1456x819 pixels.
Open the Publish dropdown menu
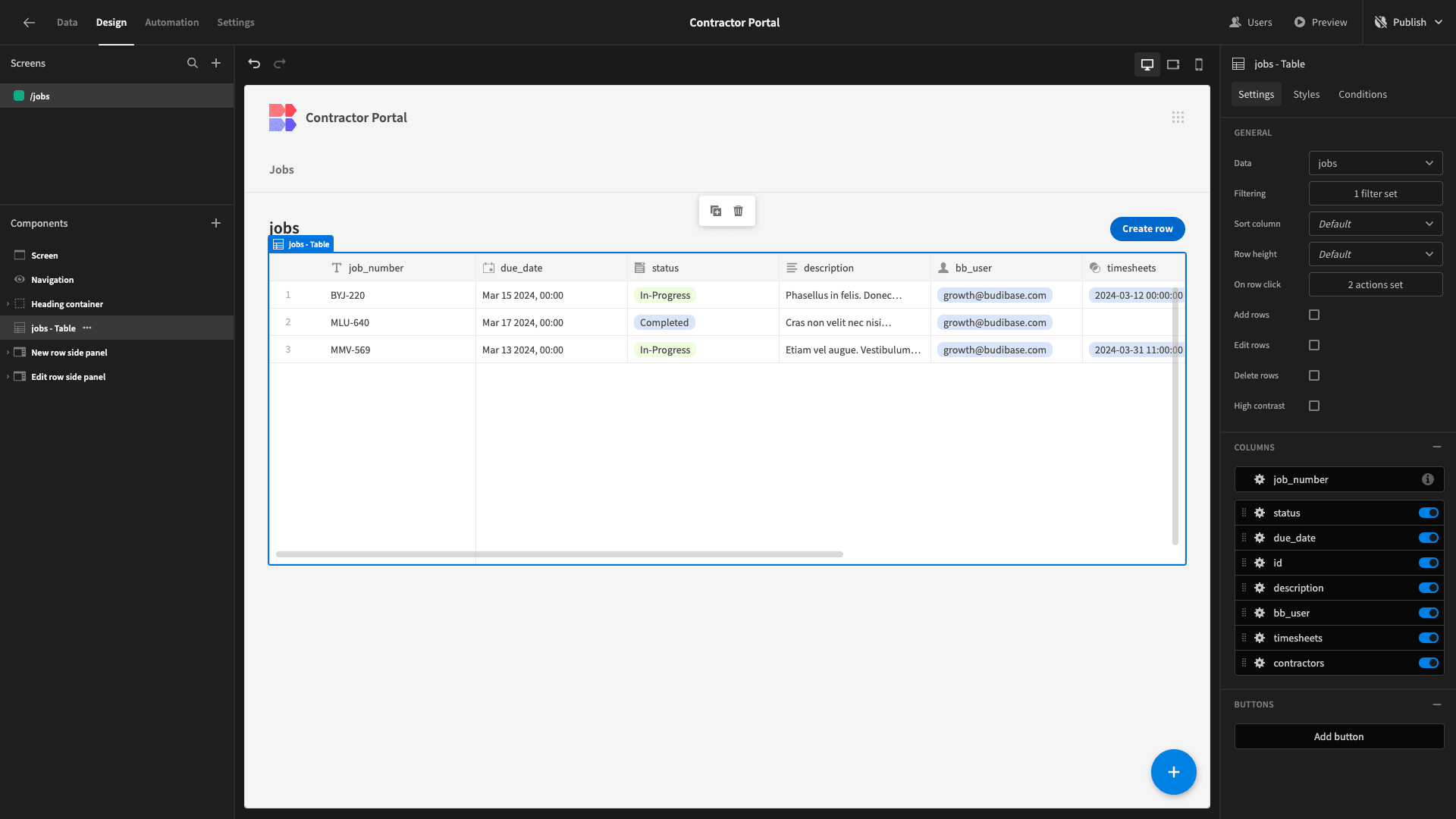1410,23
